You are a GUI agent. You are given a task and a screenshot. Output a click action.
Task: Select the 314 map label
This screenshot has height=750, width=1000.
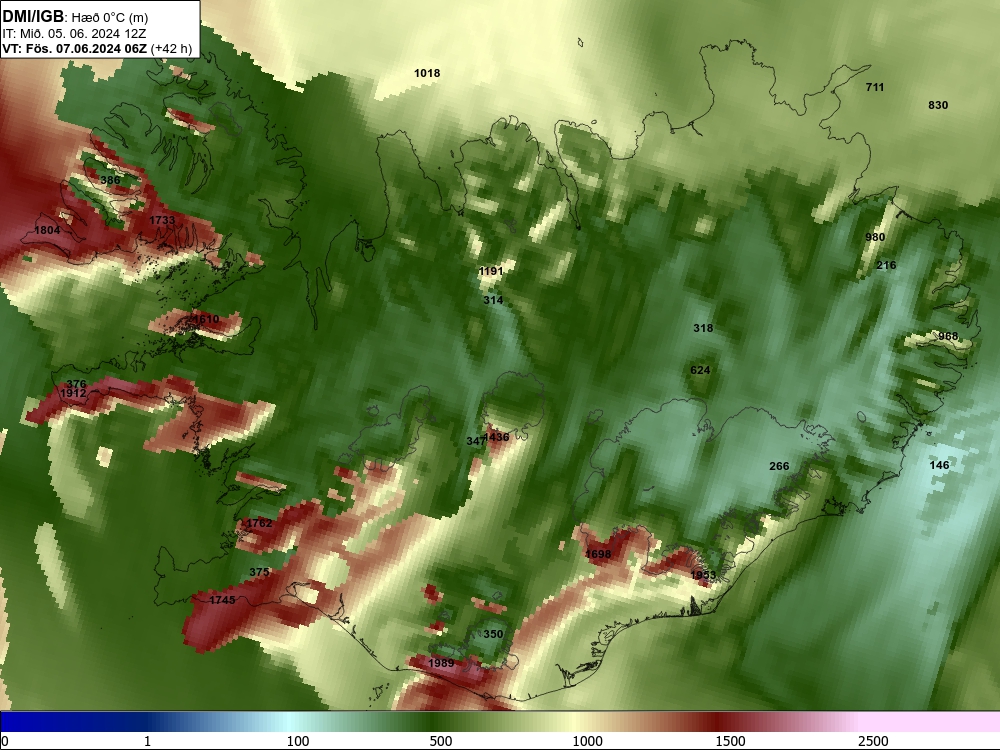pyautogui.click(x=493, y=300)
